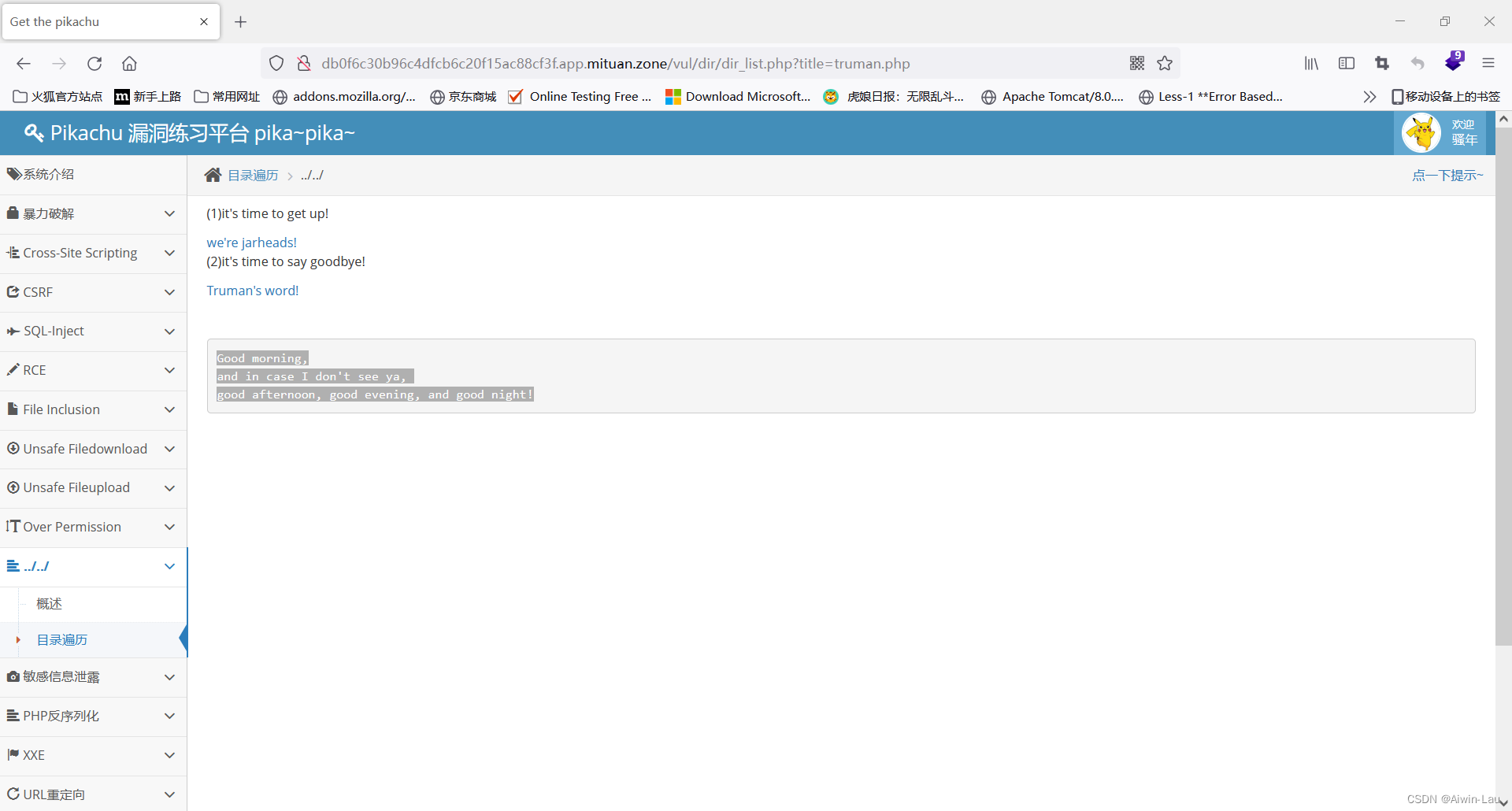
Task: Expand the RCE menu chevron
Action: (169, 371)
